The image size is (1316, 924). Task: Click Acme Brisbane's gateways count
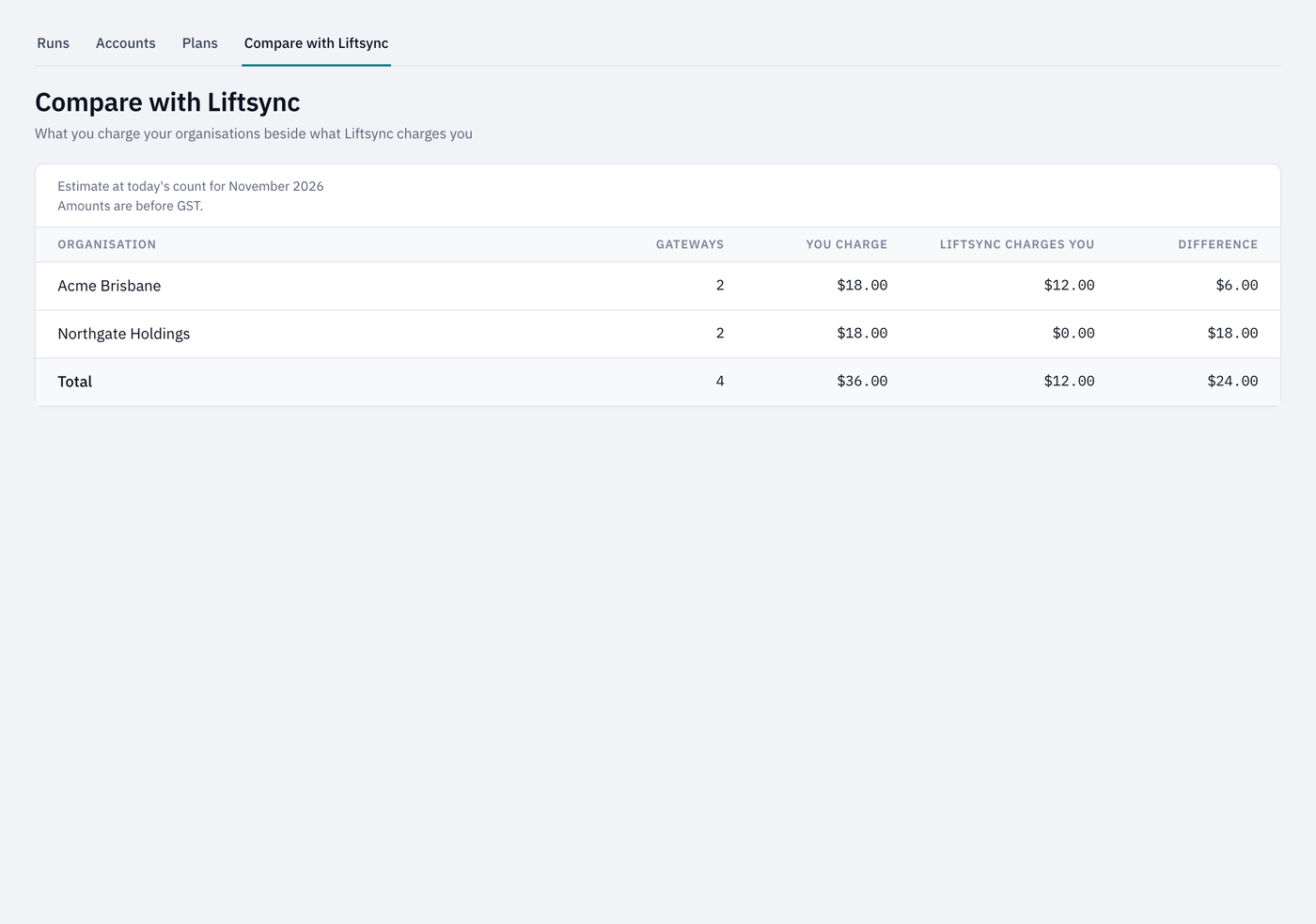tap(720, 285)
